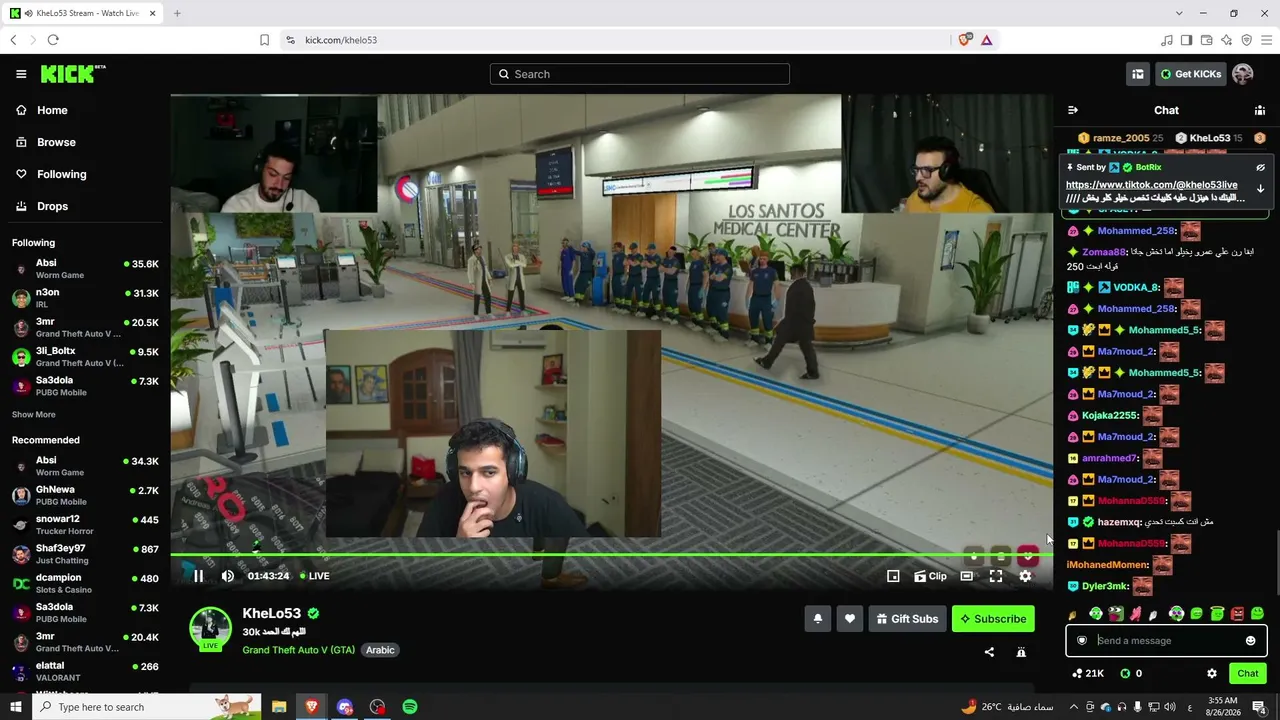Screen dimensions: 1280x720
Task: Click the Gift Subs button
Action: 907,619
